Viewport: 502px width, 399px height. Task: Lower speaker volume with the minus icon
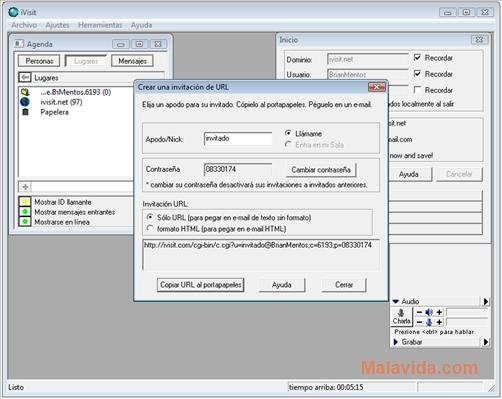(419, 312)
